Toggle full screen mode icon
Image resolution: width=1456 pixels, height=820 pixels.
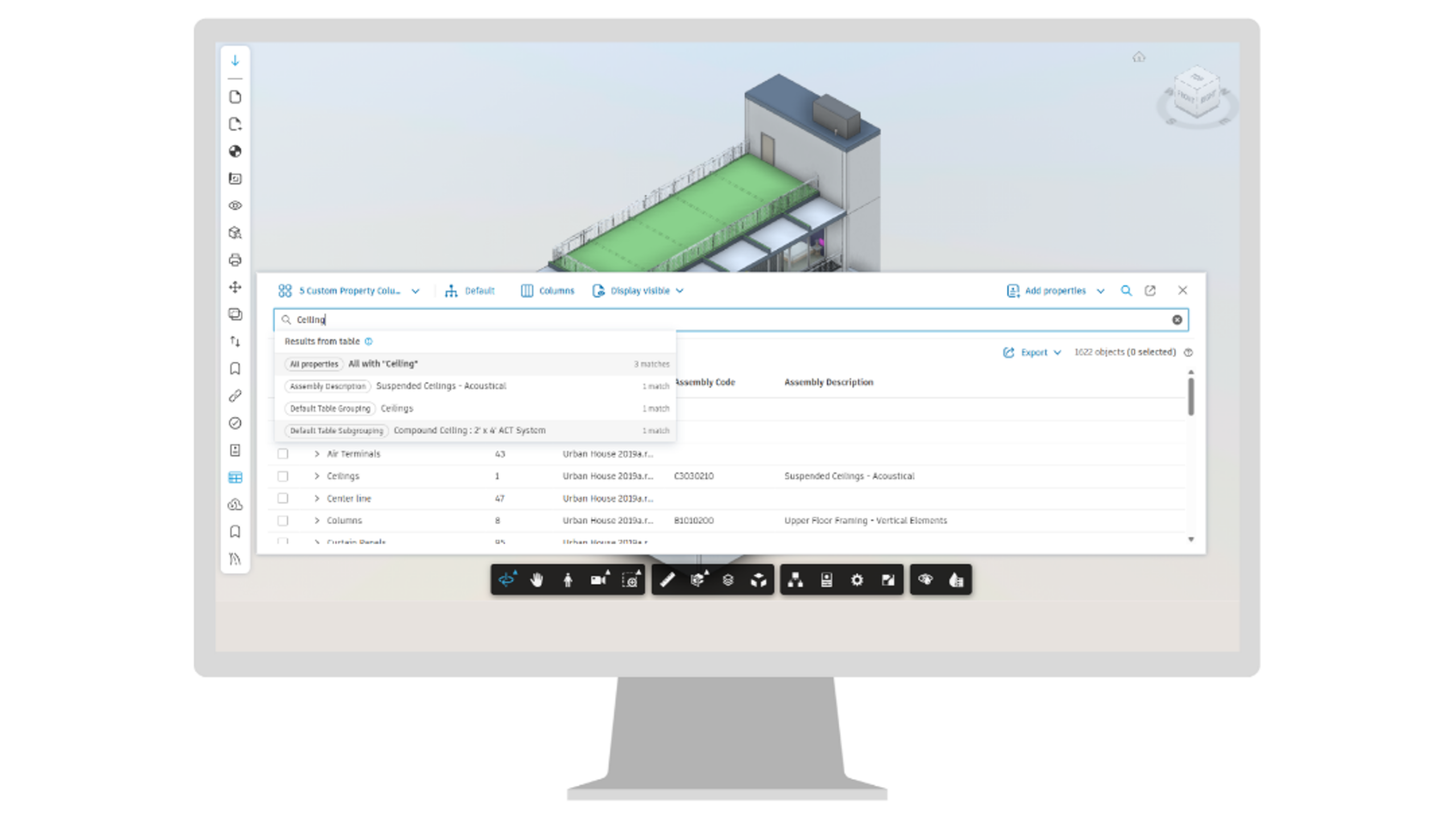click(888, 580)
